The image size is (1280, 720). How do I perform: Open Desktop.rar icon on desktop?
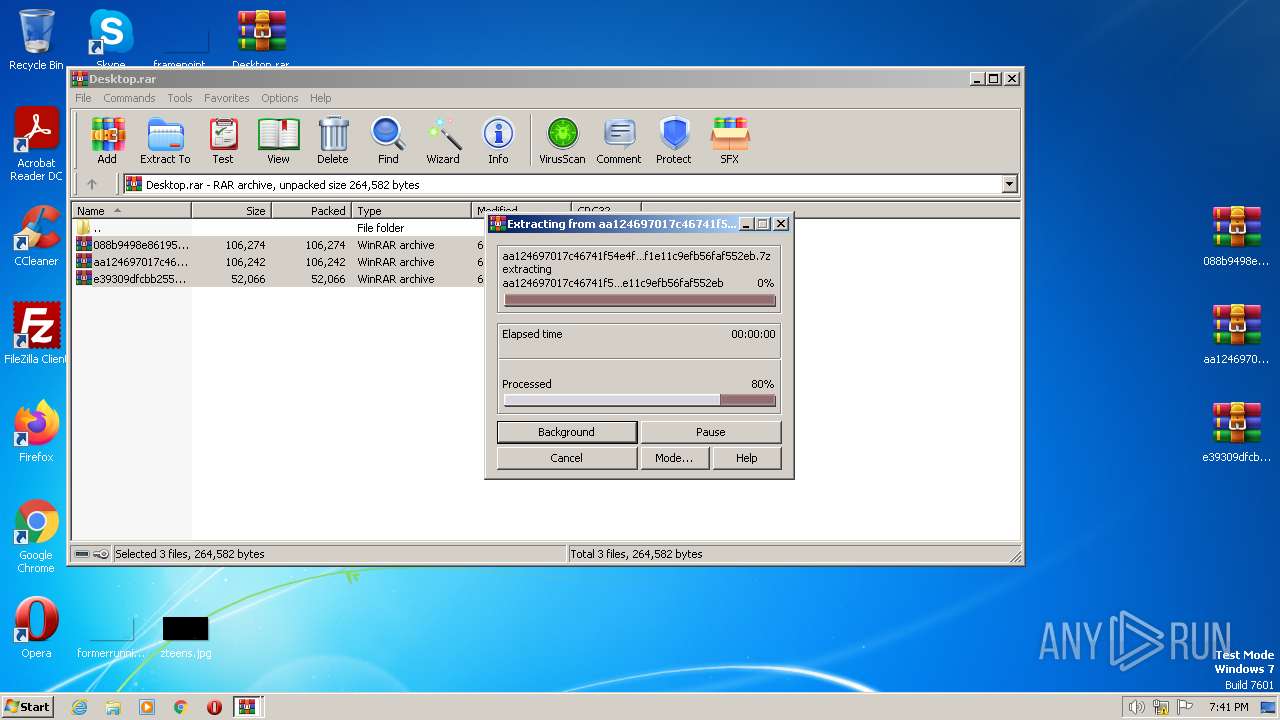pyautogui.click(x=261, y=40)
